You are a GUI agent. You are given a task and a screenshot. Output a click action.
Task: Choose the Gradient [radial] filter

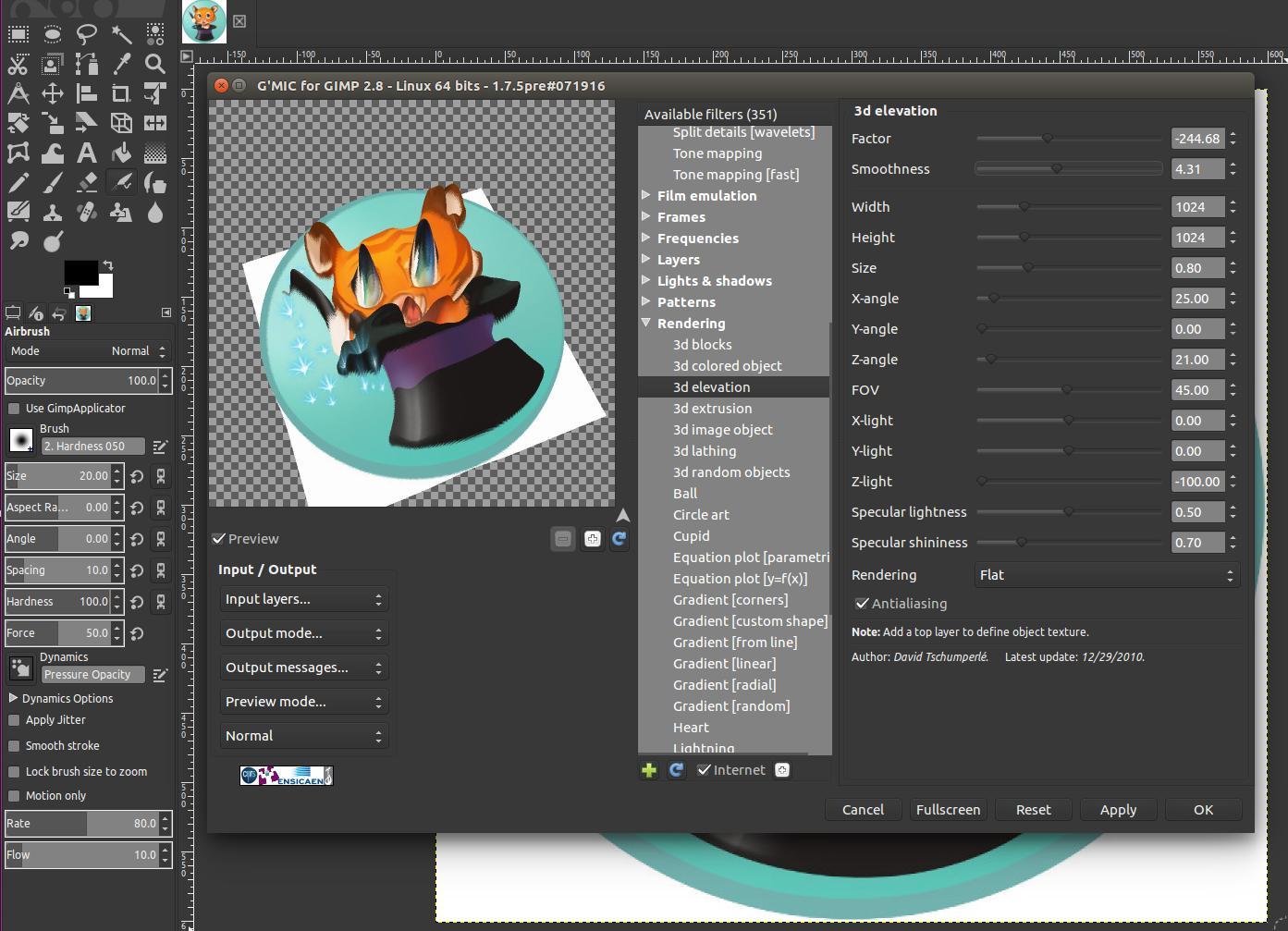point(724,685)
